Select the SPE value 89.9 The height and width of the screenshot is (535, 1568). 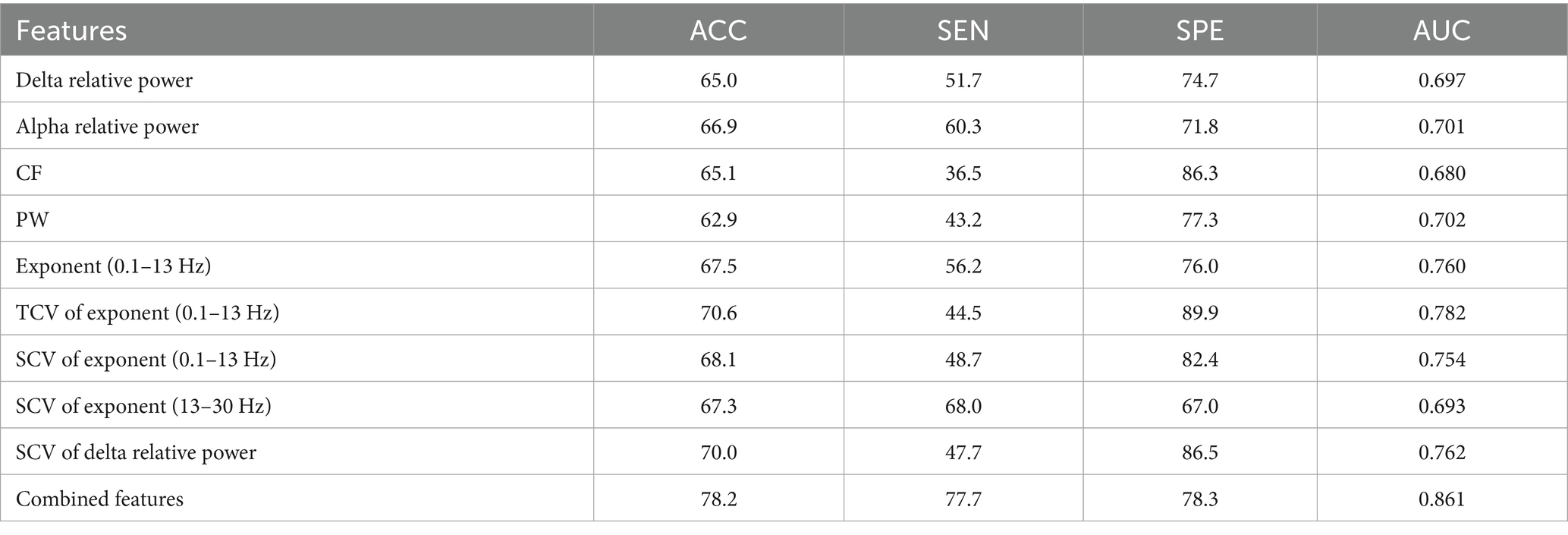coord(1199,313)
